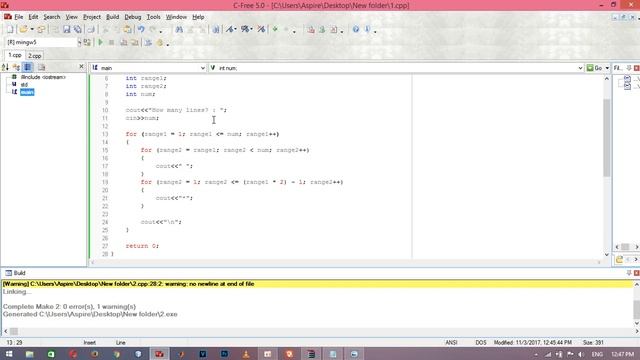Create a new file with toolbar icon
This screenshot has height=360, width=640.
pyautogui.click(x=10, y=29)
